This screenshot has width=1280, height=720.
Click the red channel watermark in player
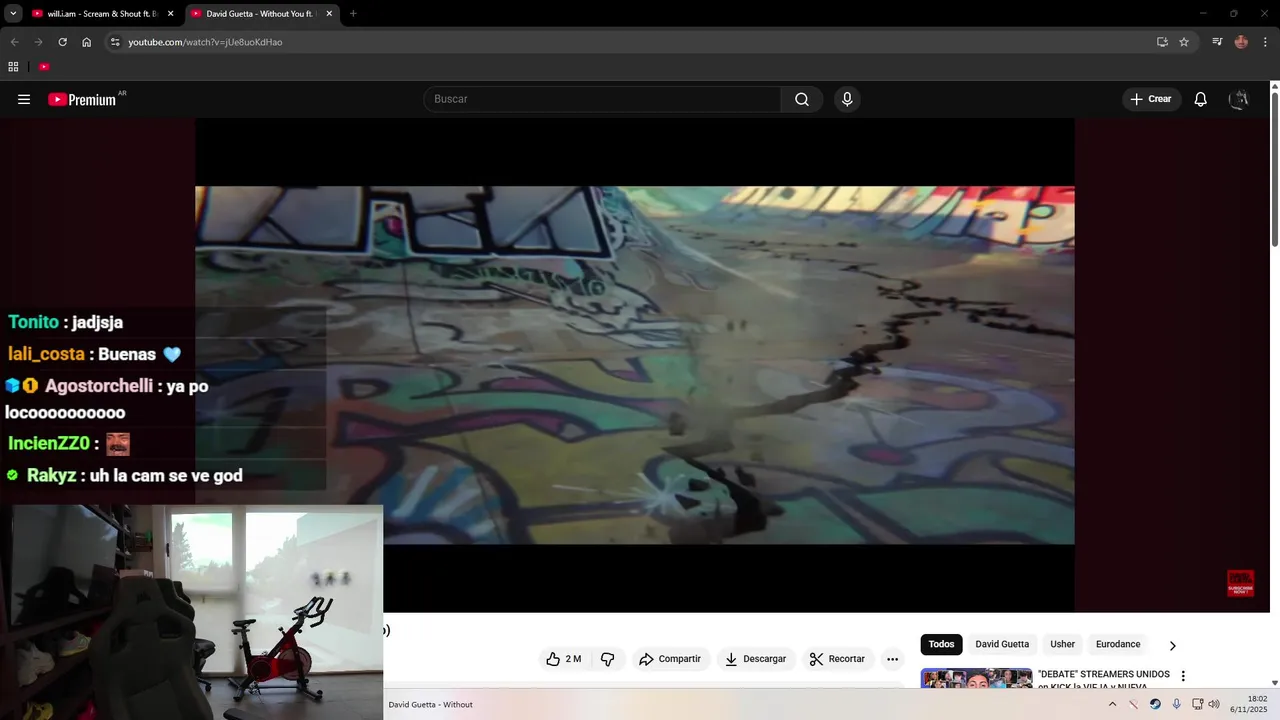point(1240,583)
